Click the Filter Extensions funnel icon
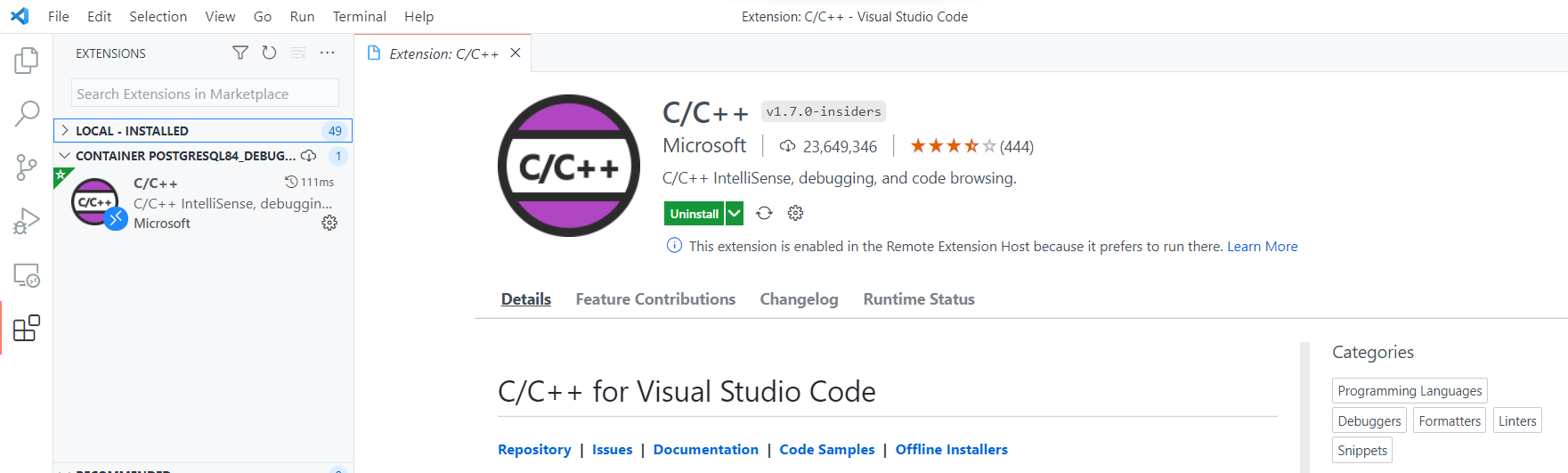The width and height of the screenshot is (1568, 473). [x=240, y=53]
